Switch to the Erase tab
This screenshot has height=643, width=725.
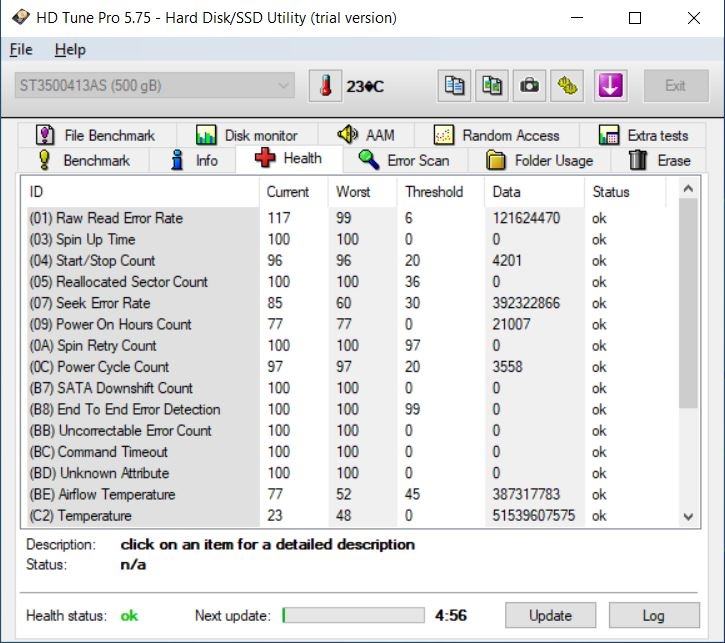click(659, 160)
